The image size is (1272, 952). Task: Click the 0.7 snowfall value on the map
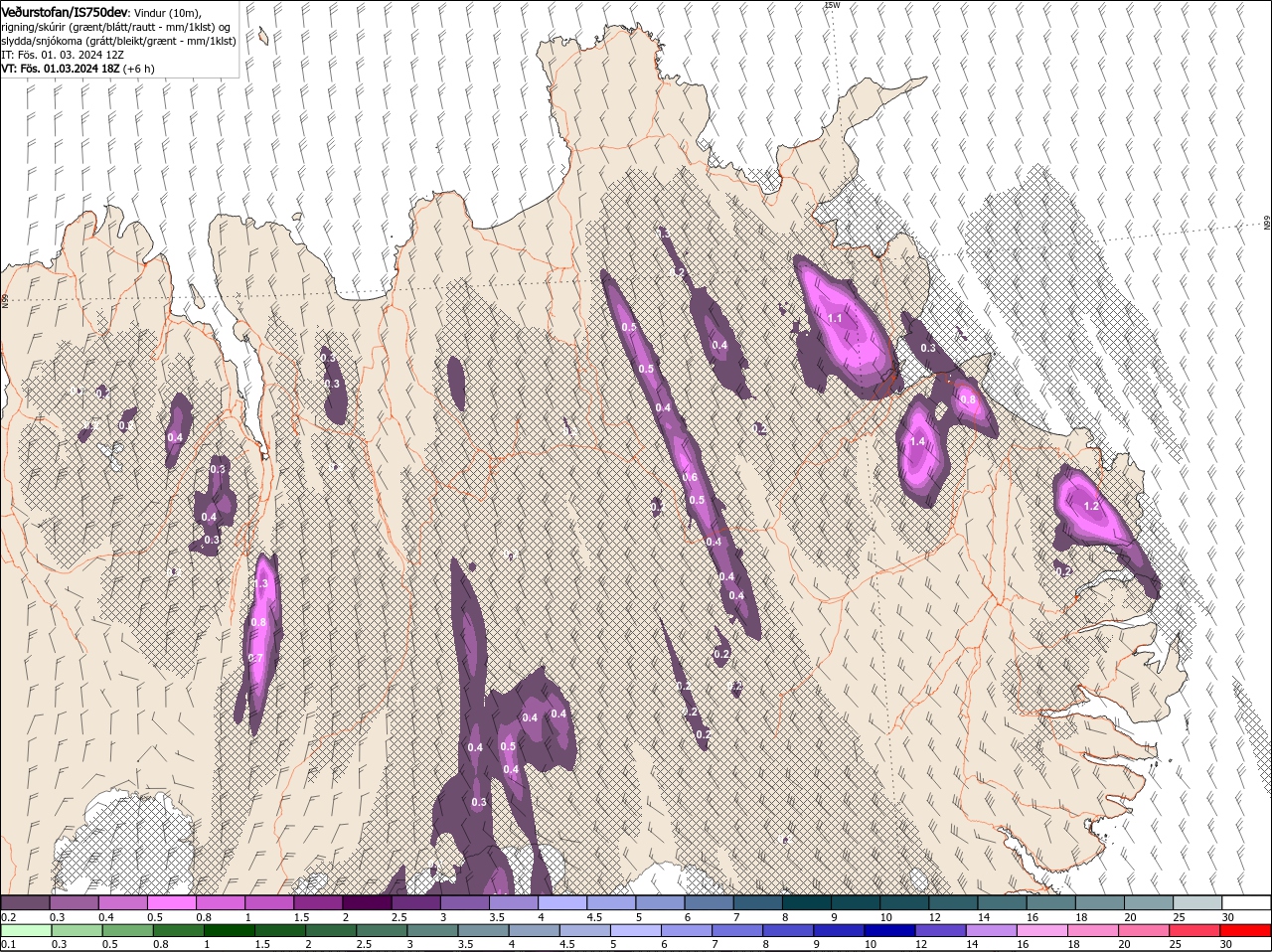254,658
